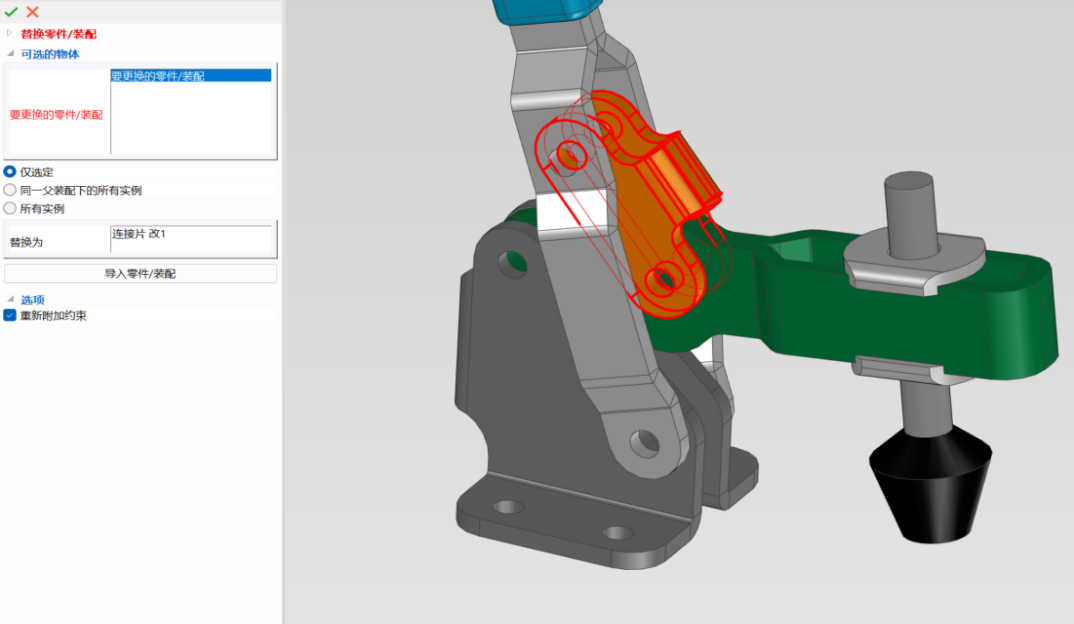Select the highlighted 要更换的零件/装配 list entry
Screen dimensions: 1074x624
(x=190, y=76)
